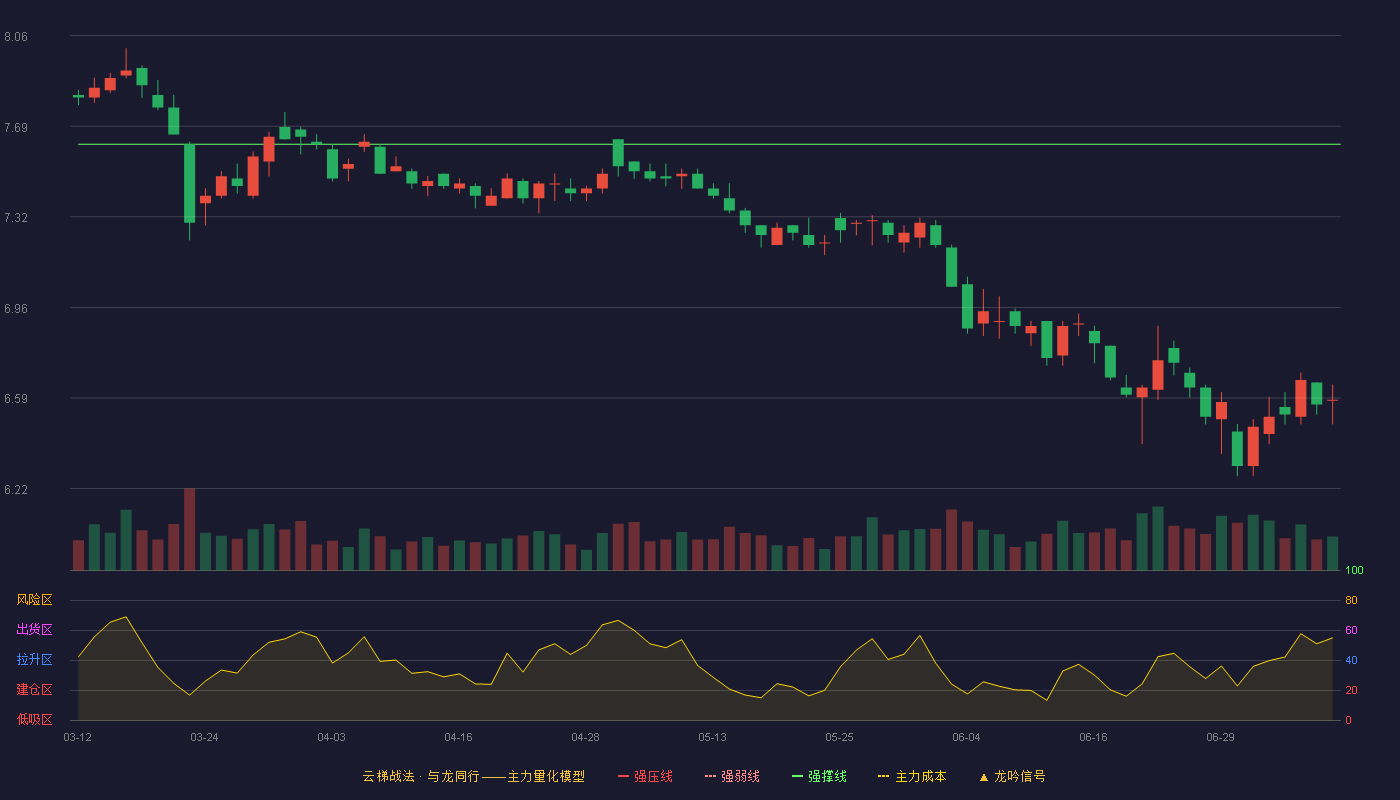Click the green support line across the chart
This screenshot has width=1400, height=800.
click(709, 144)
